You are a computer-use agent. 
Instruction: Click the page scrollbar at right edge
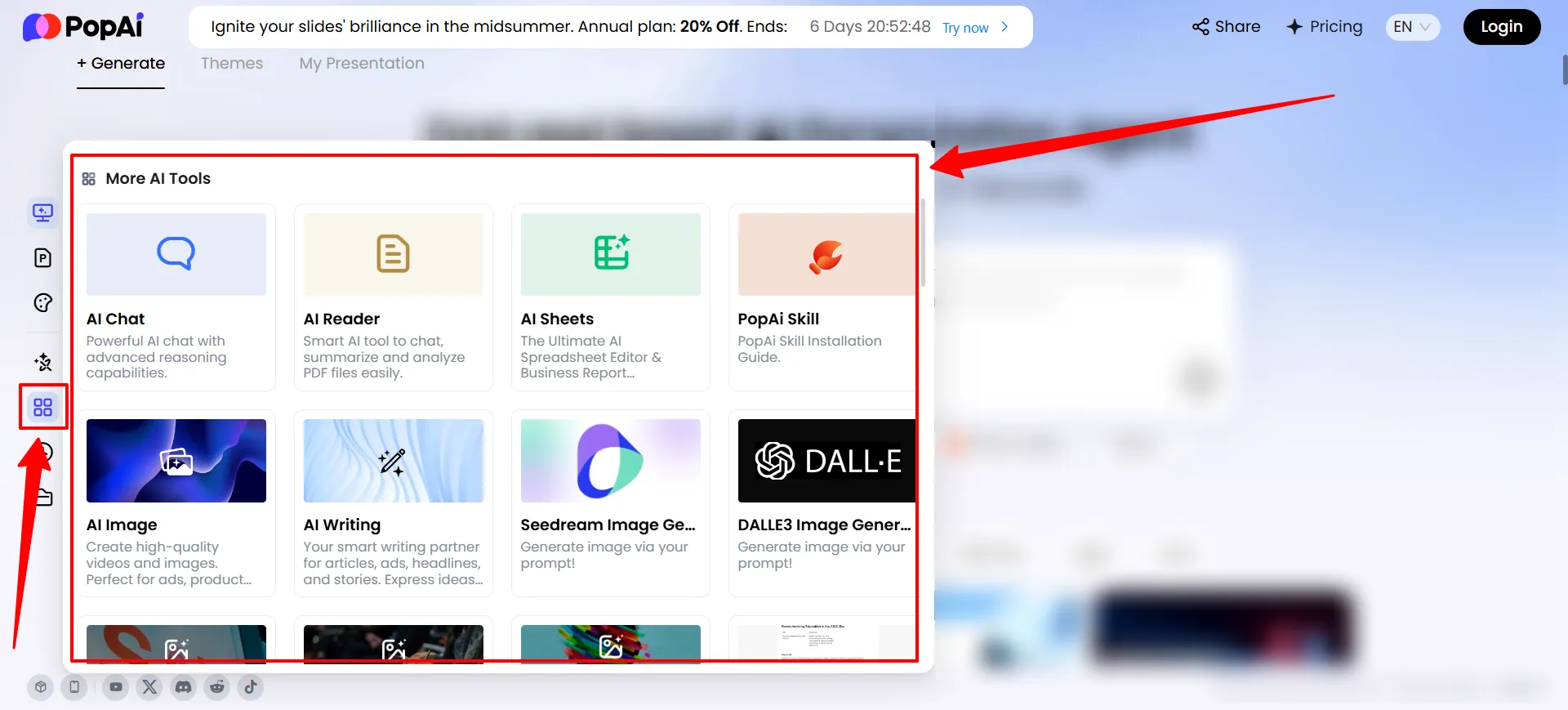tap(1565, 70)
